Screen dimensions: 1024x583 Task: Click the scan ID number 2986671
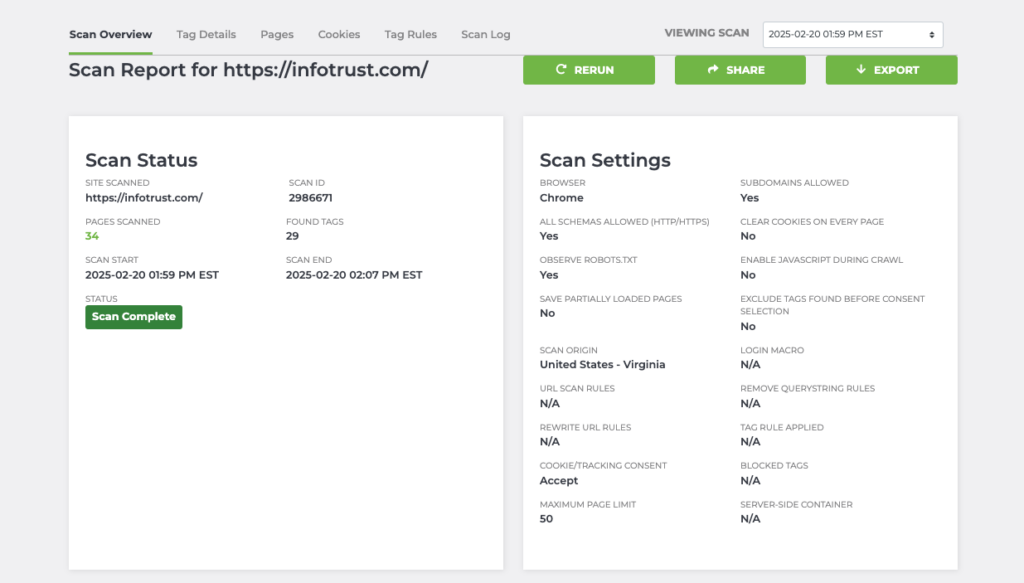click(x=310, y=198)
